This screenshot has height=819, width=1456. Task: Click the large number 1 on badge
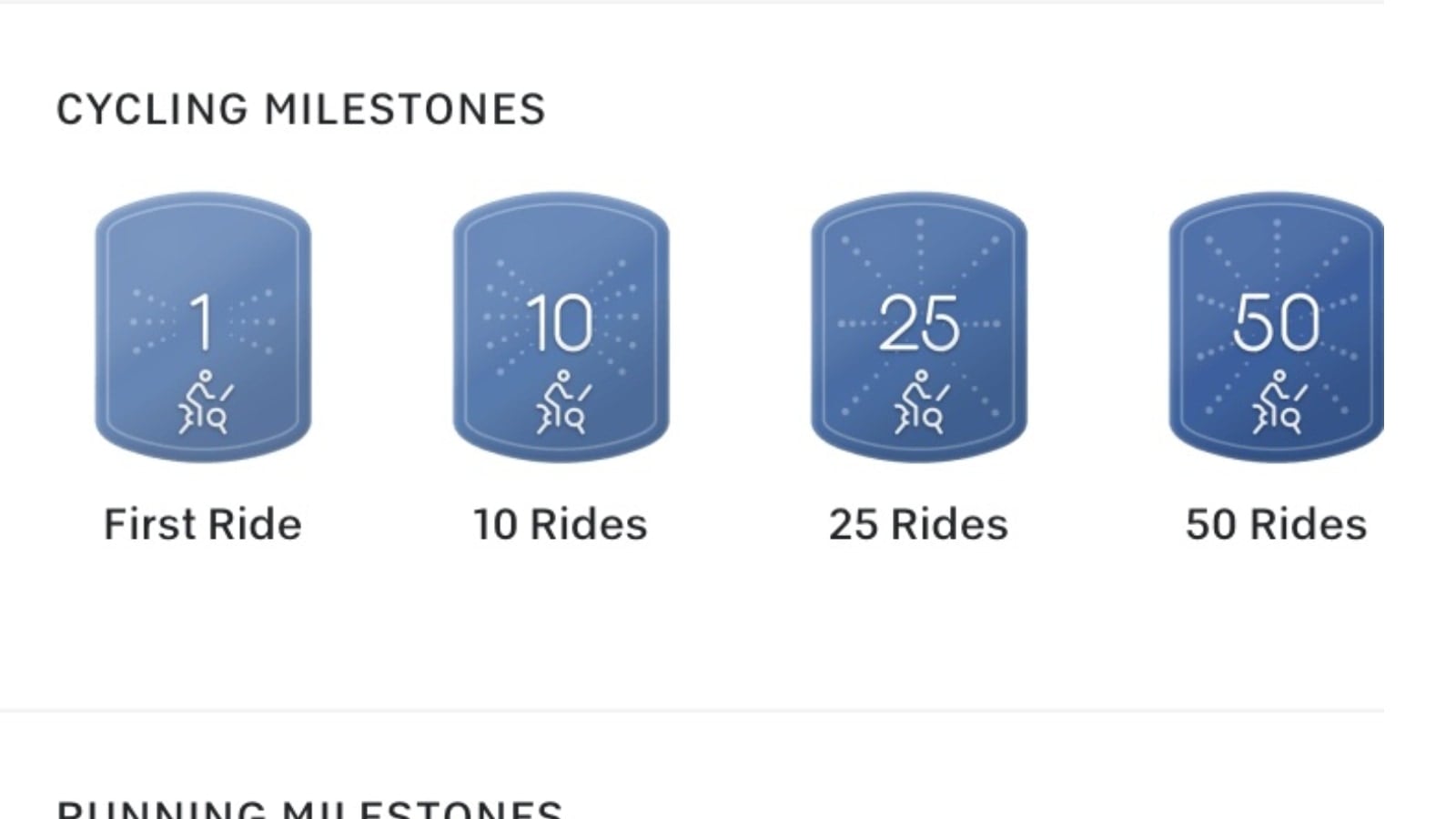202,322
